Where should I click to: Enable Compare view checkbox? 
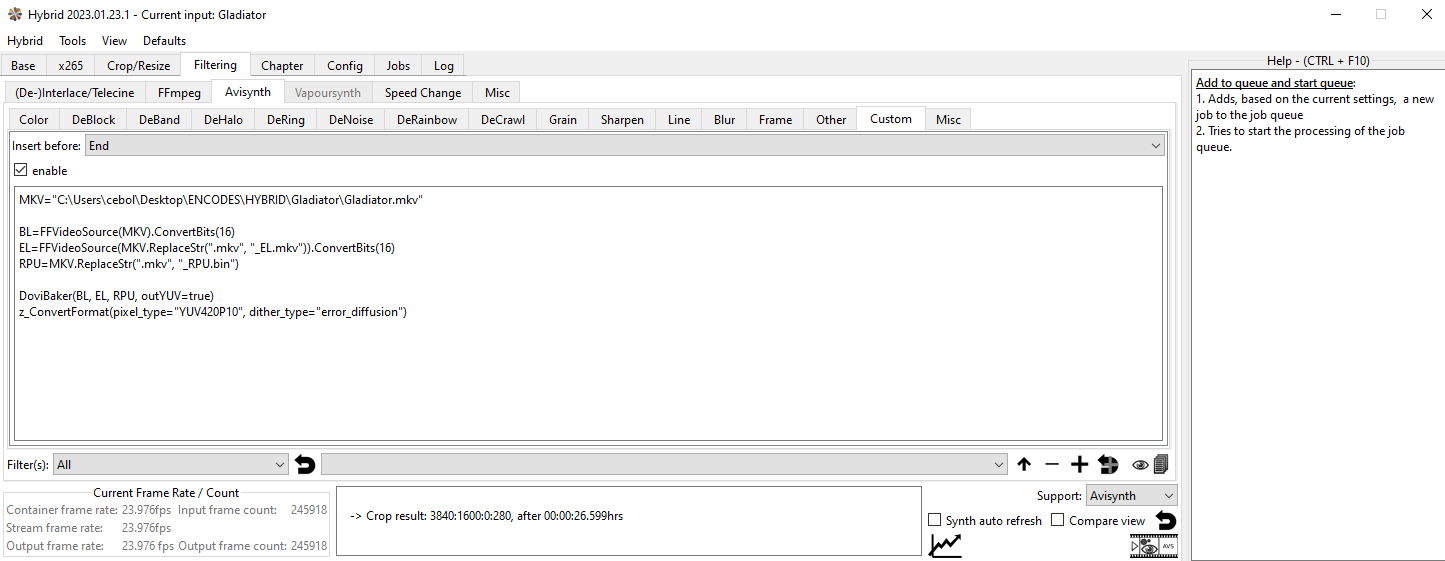pyautogui.click(x=1058, y=520)
